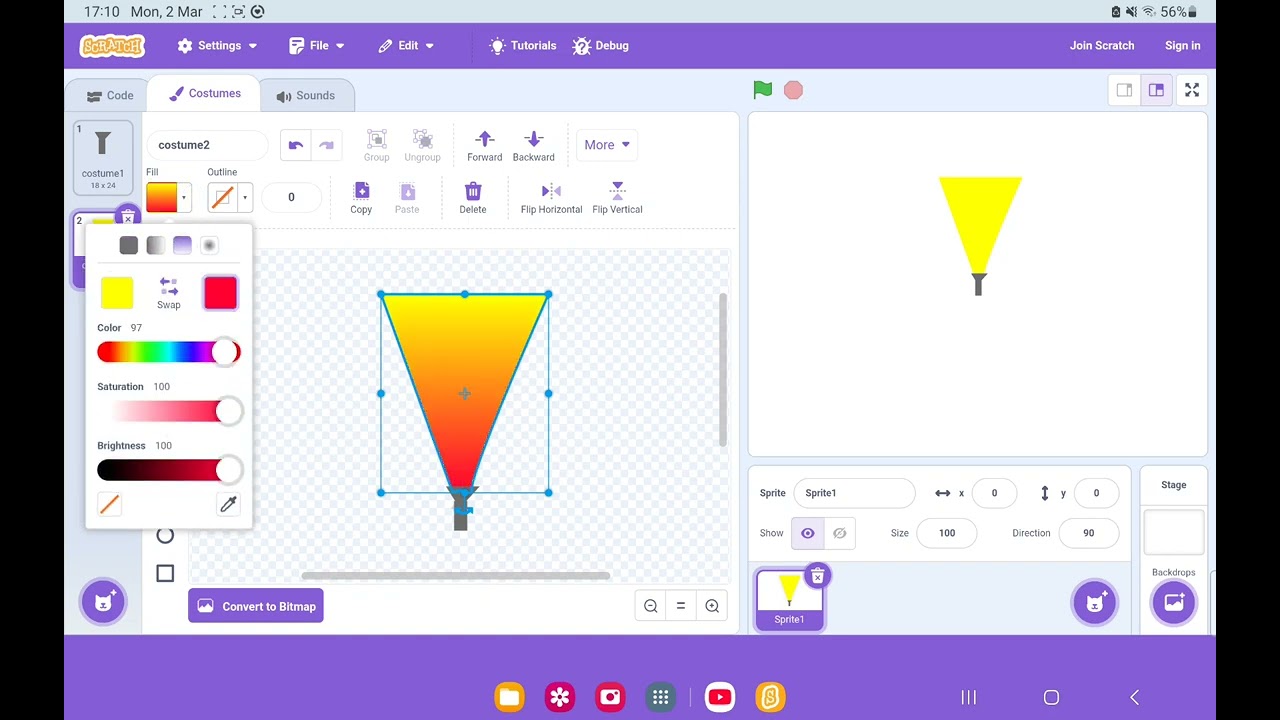
Task: Choose horizontal gradient fill mode
Action: 155,245
